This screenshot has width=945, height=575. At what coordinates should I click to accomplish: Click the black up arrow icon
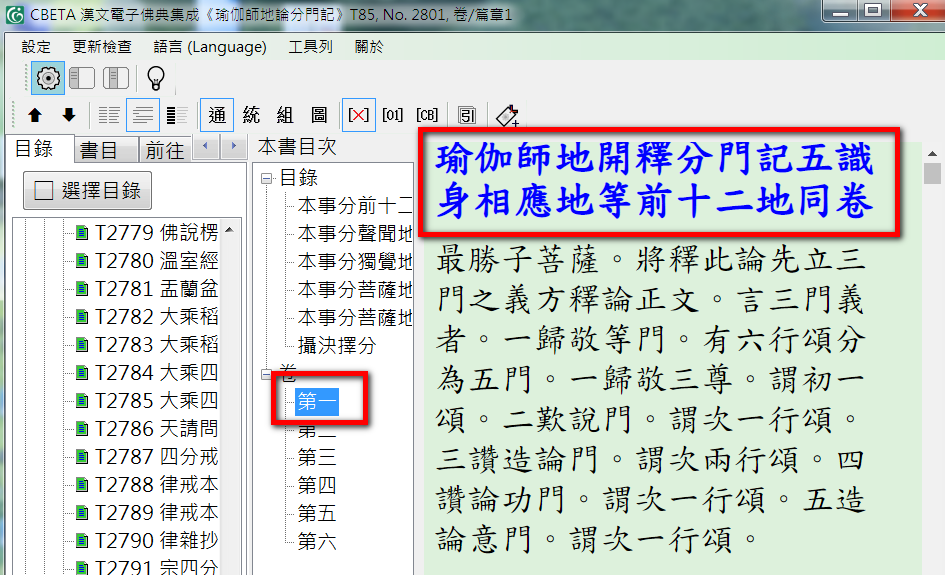pyautogui.click(x=35, y=115)
